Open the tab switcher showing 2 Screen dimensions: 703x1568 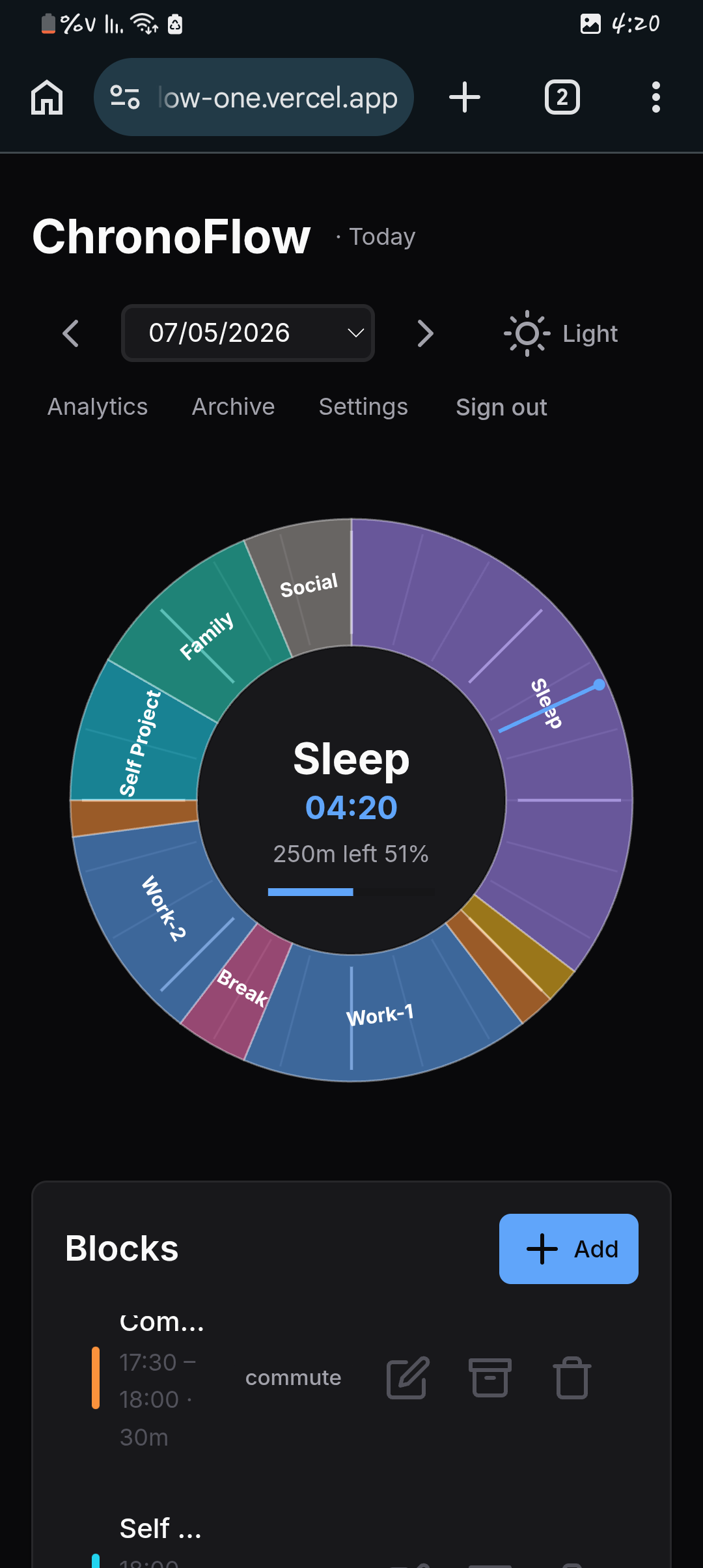pos(562,98)
